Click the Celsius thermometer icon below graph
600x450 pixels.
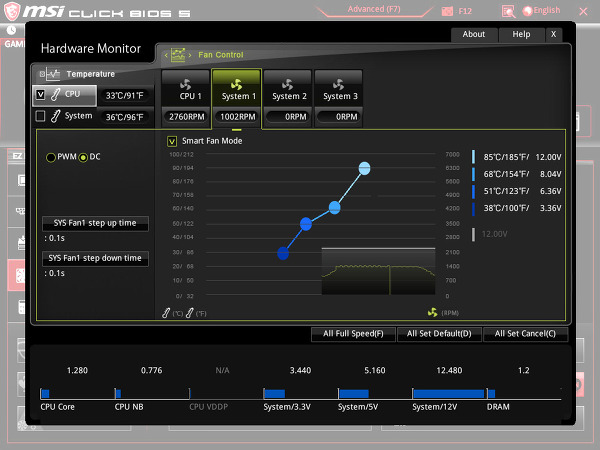tap(166, 313)
